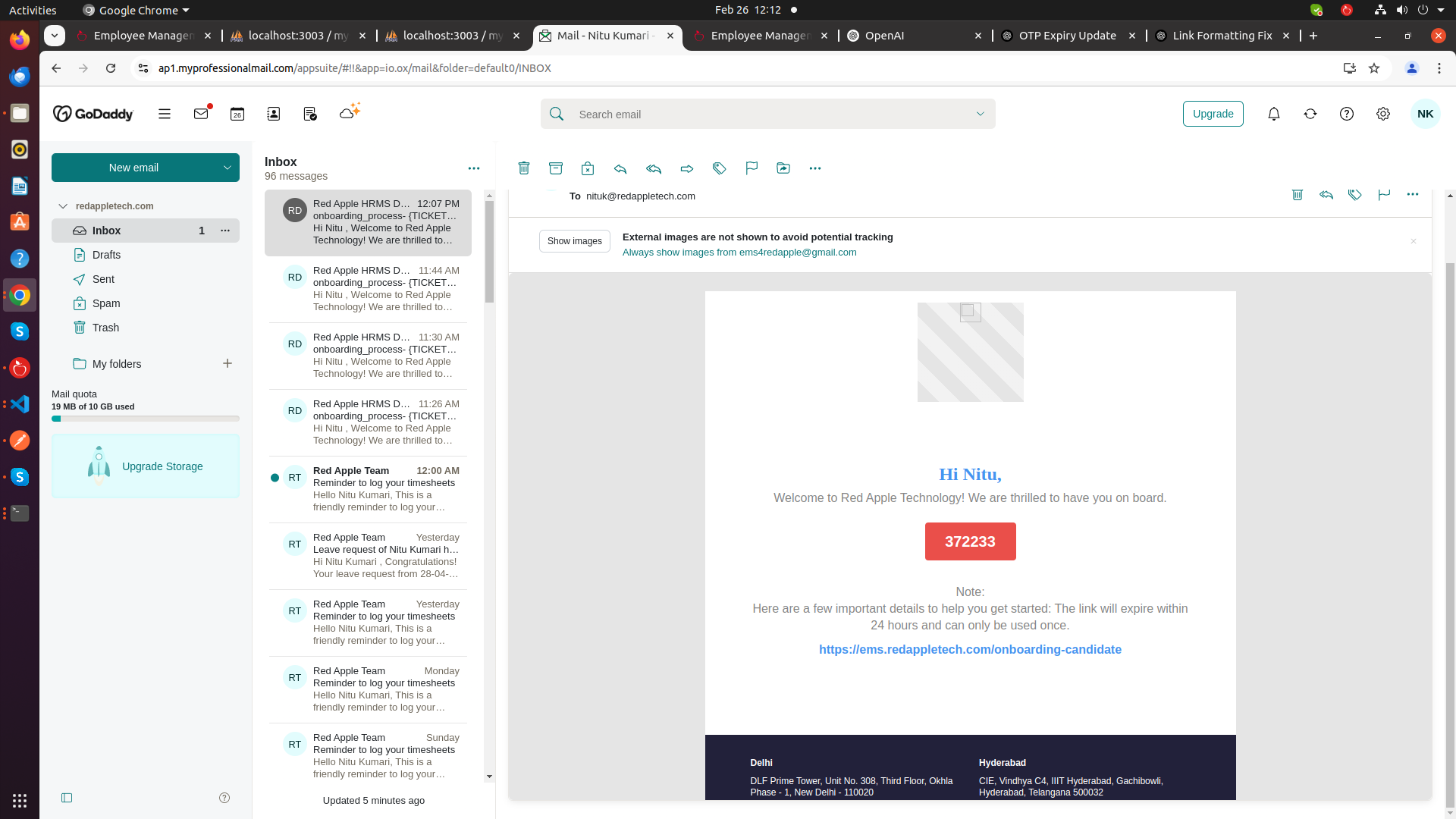Image resolution: width=1456 pixels, height=819 pixels.
Task: Open the Show Applications grid
Action: pyautogui.click(x=20, y=801)
